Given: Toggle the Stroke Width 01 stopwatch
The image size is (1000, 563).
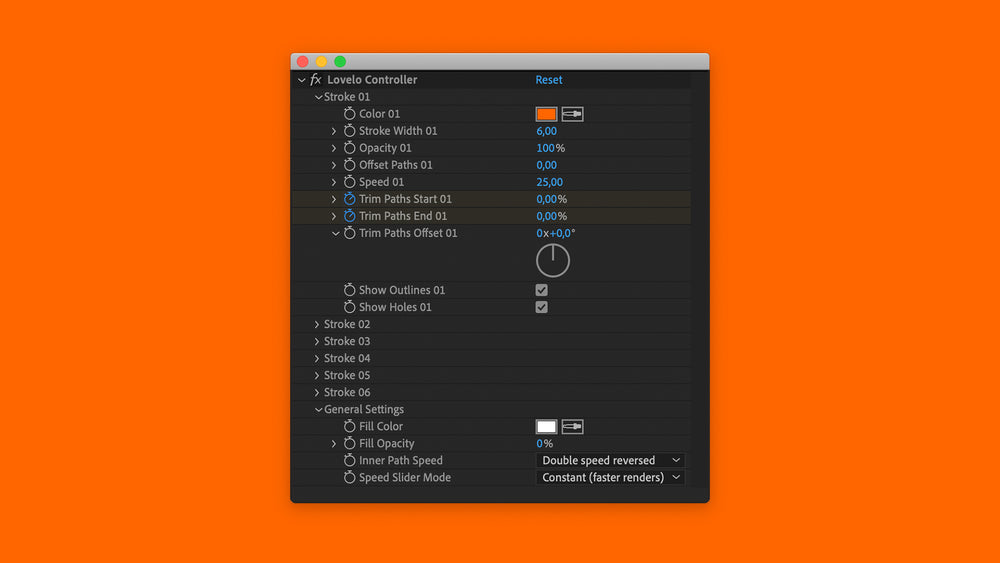Looking at the screenshot, I should pos(349,131).
